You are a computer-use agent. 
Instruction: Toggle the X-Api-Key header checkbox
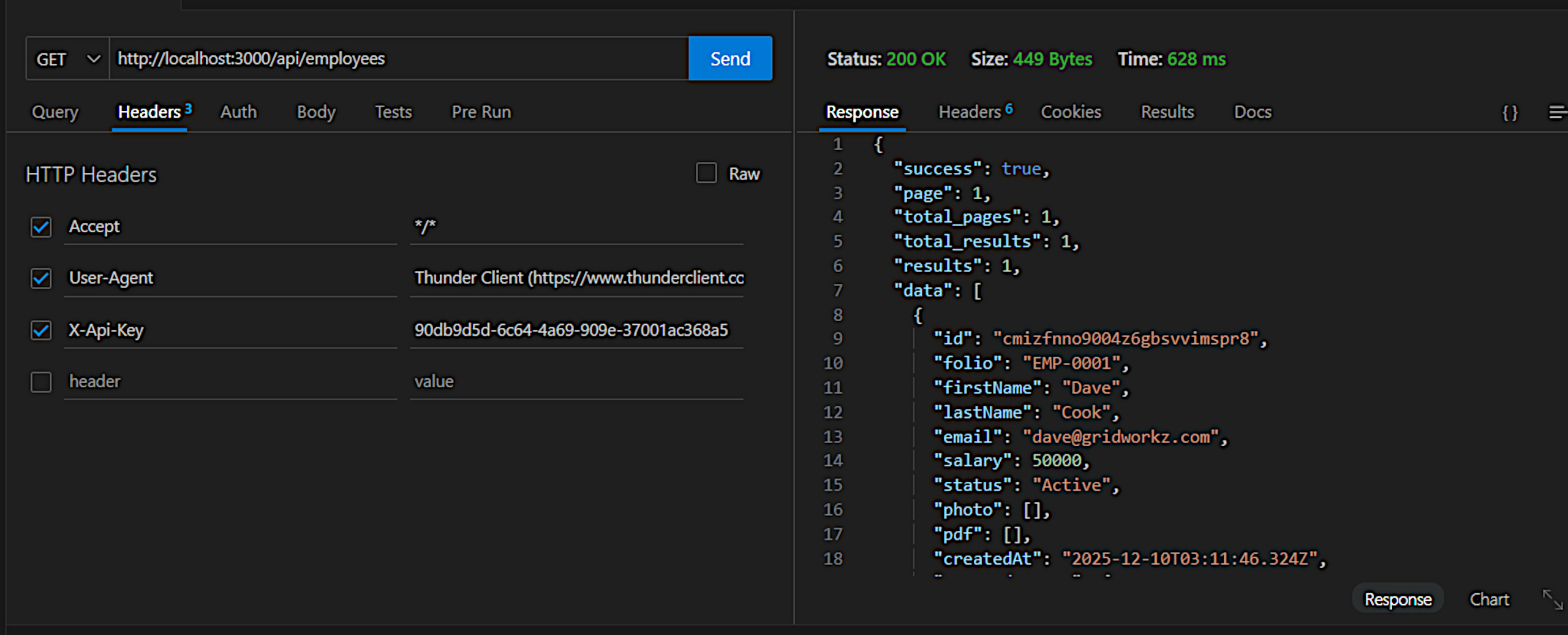(41, 330)
